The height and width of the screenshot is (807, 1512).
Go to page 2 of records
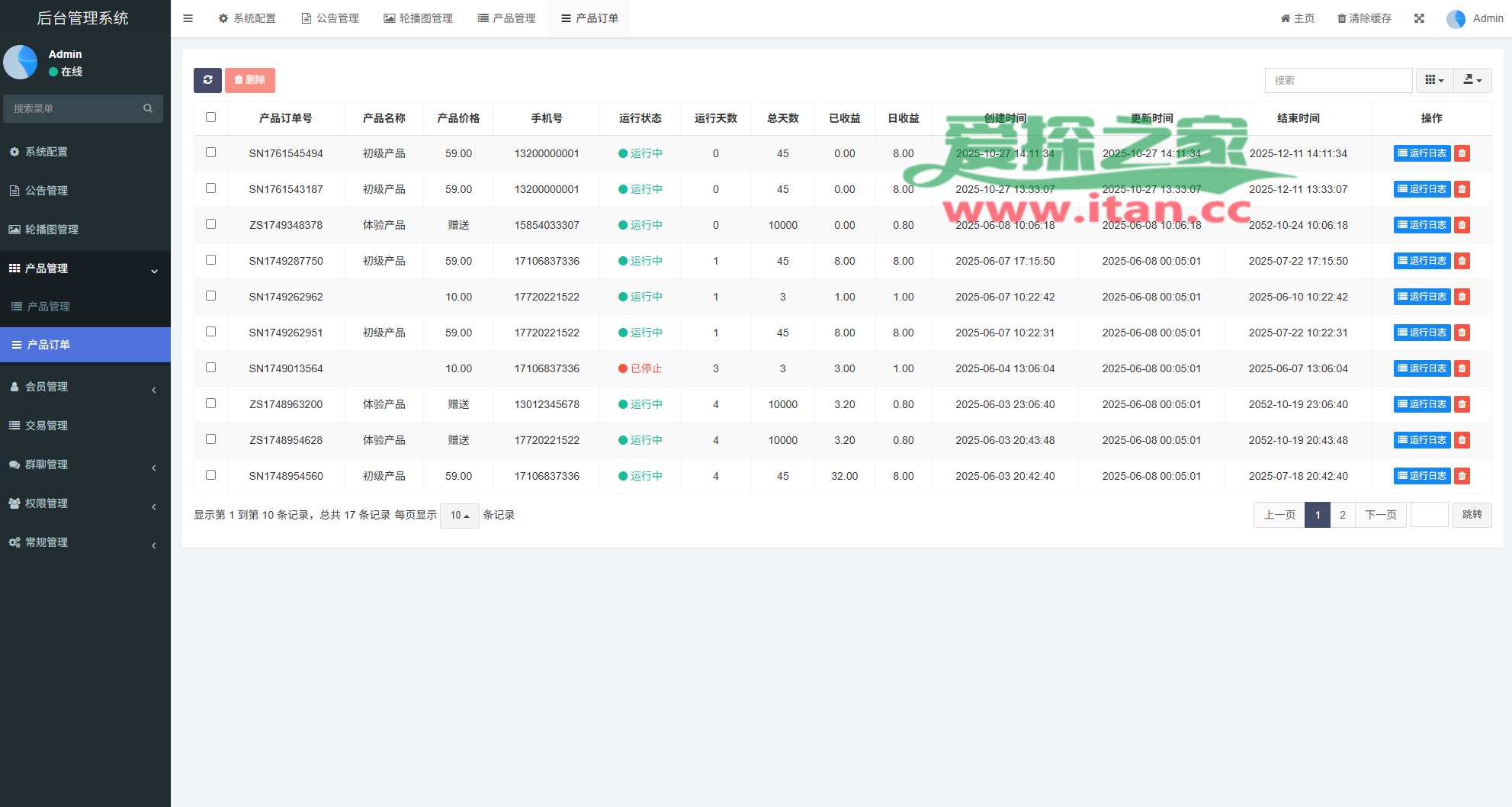pyautogui.click(x=1343, y=515)
